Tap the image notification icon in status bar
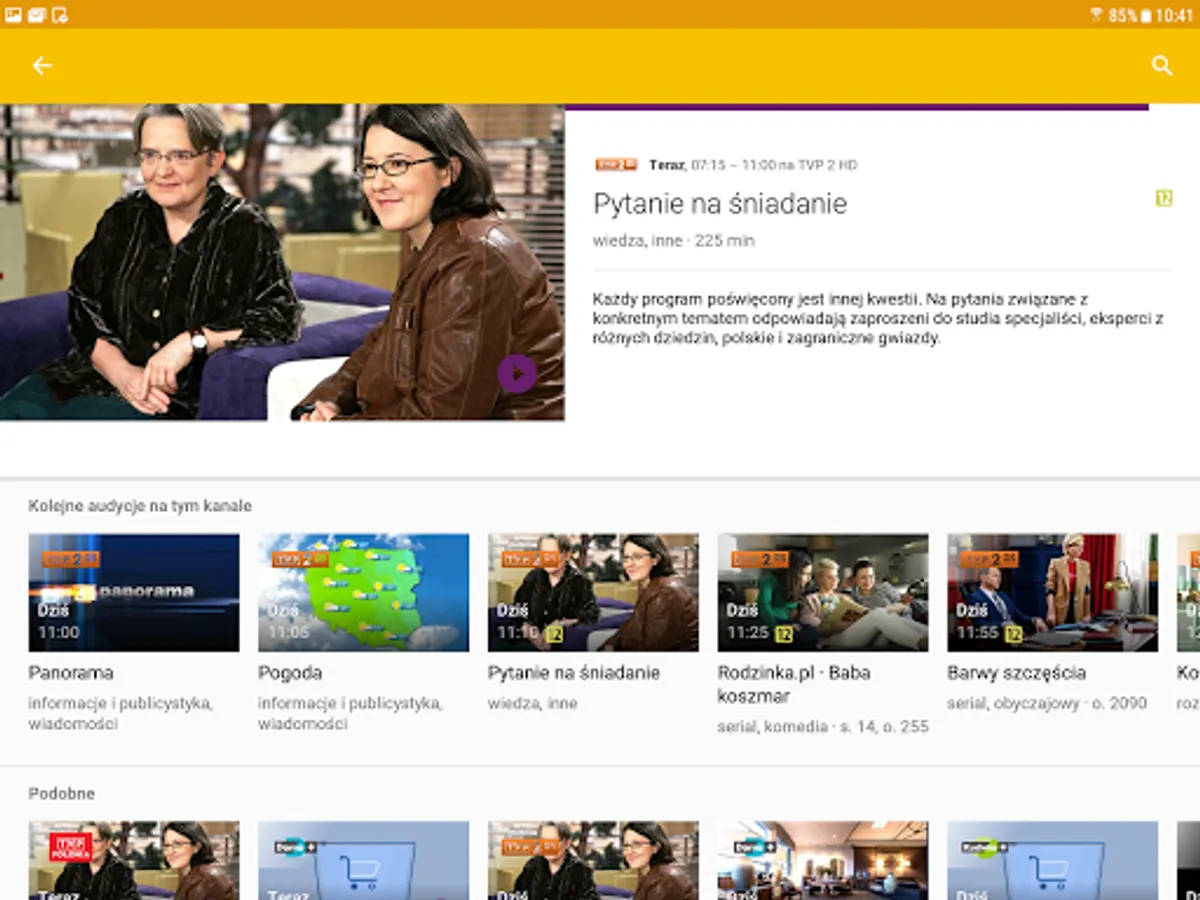Viewport: 1200px width, 900px height. pos(14,15)
